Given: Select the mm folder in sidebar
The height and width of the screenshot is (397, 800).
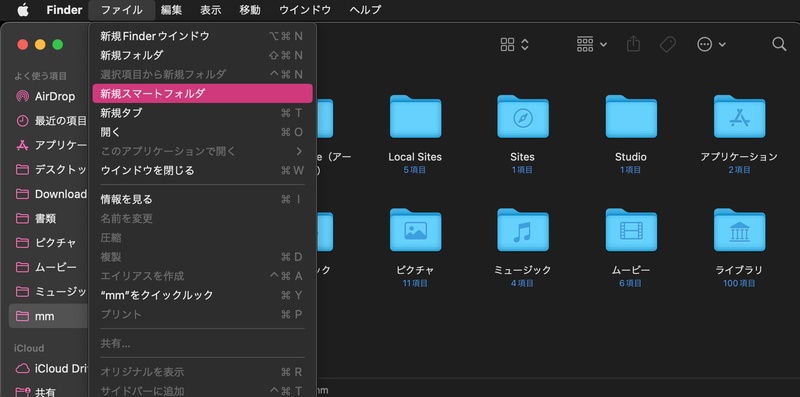Looking at the screenshot, I should pos(49,316).
